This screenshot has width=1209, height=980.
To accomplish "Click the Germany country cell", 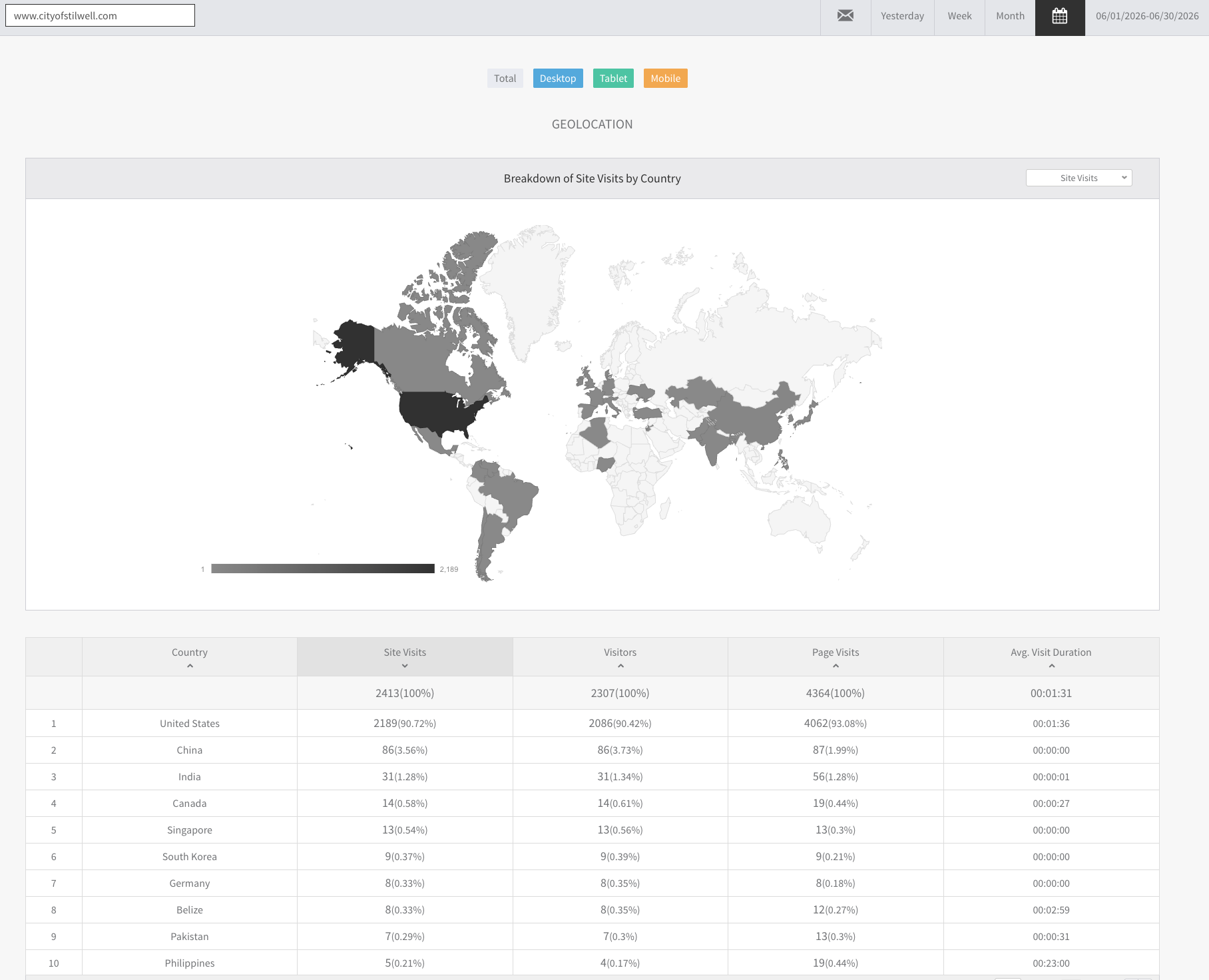I will [190, 883].
